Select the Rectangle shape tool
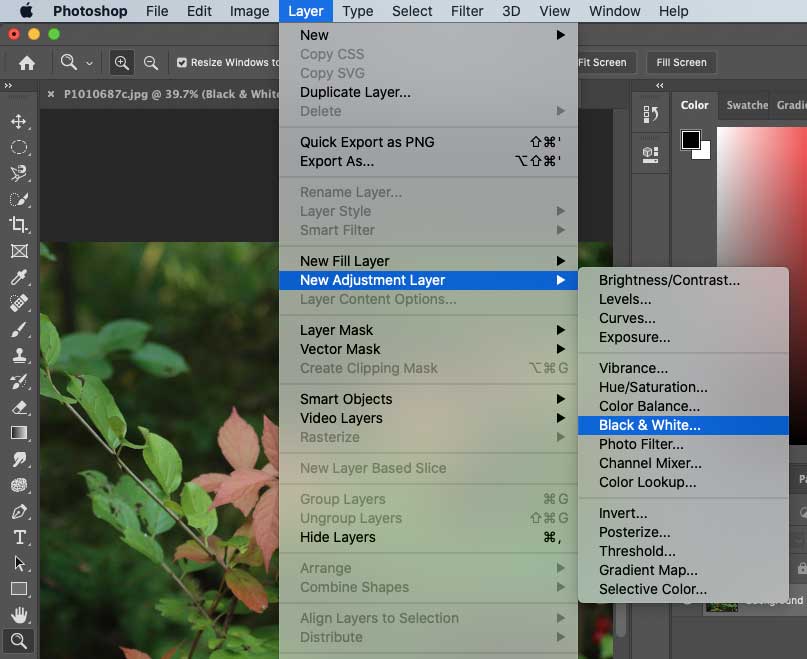The height and width of the screenshot is (659, 807). coord(19,589)
